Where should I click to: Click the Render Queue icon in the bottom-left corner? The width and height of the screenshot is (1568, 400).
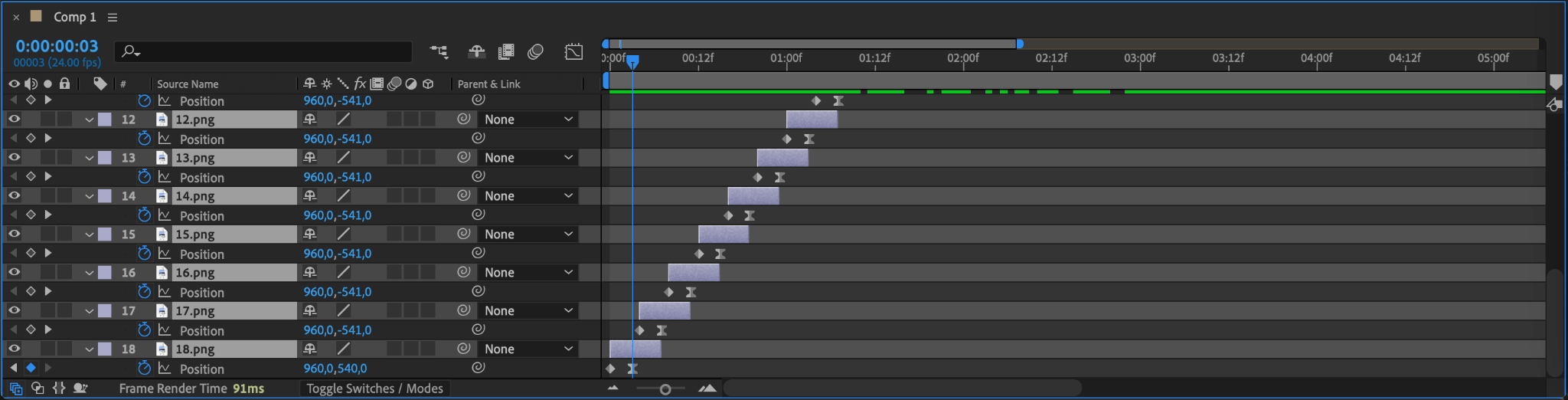pos(16,389)
